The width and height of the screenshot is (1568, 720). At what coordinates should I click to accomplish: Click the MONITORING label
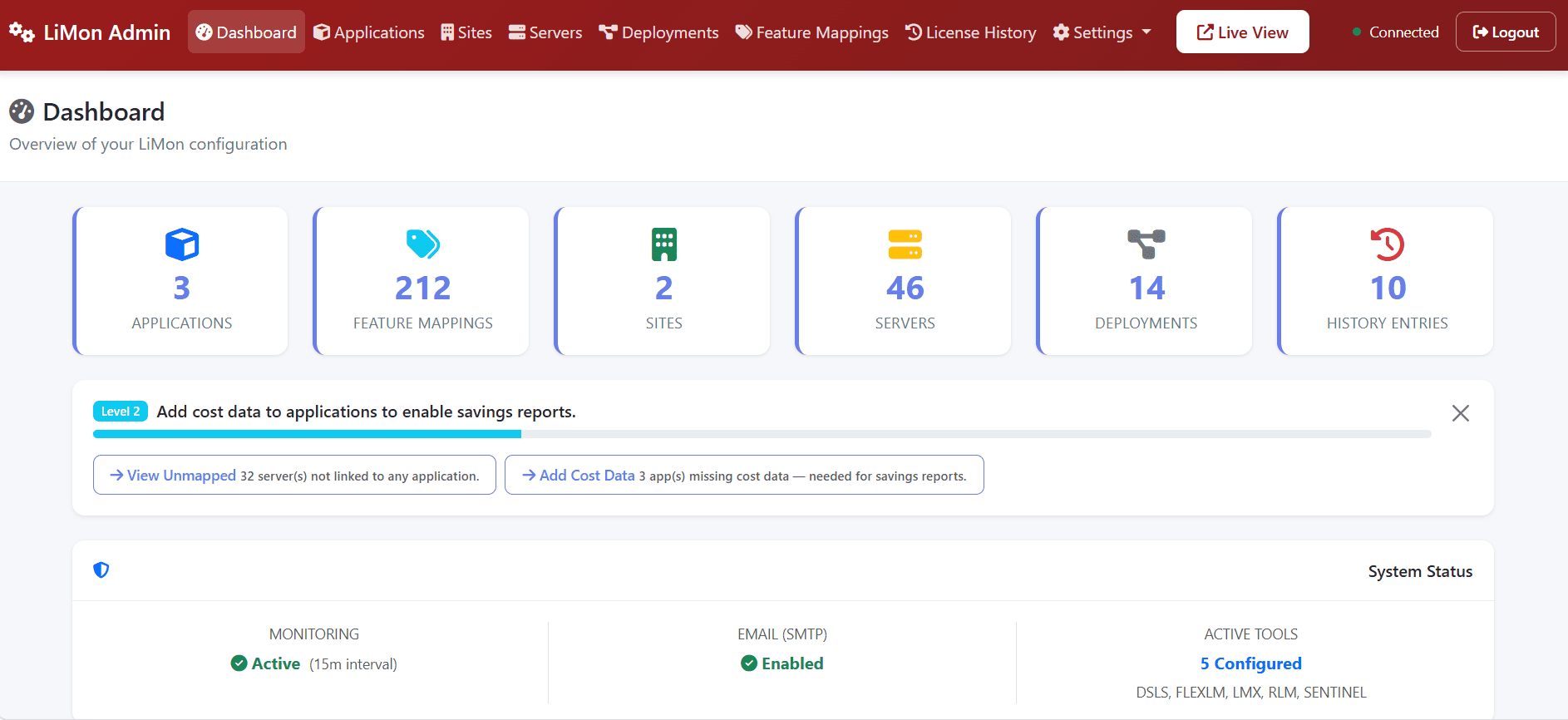(x=314, y=634)
